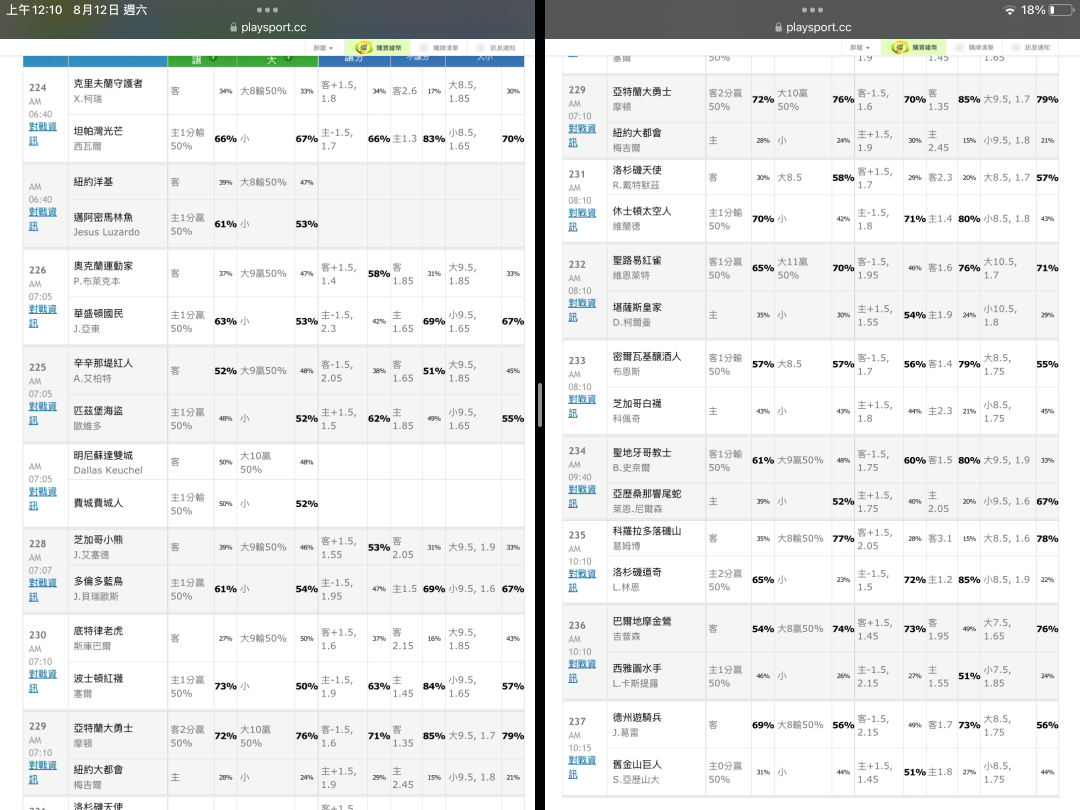
Task: Open 對戰資訊 link for game 225
Action: pos(43,413)
